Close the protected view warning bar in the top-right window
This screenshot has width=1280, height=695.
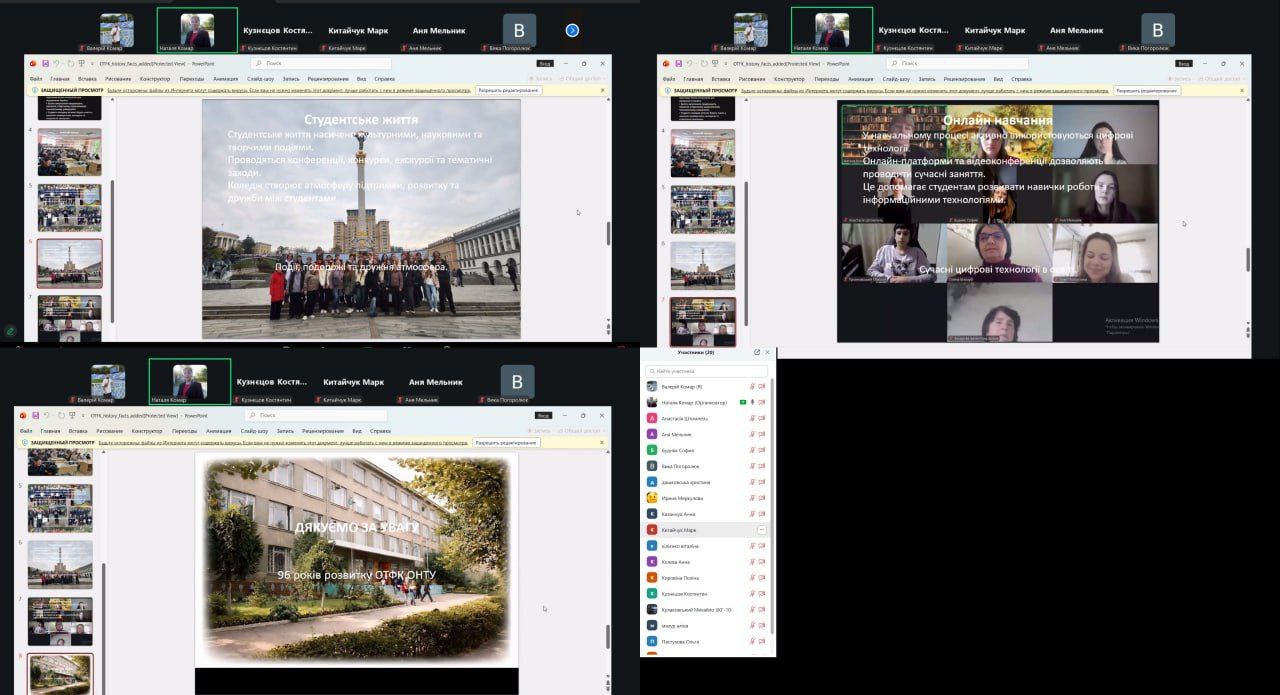click(1242, 91)
